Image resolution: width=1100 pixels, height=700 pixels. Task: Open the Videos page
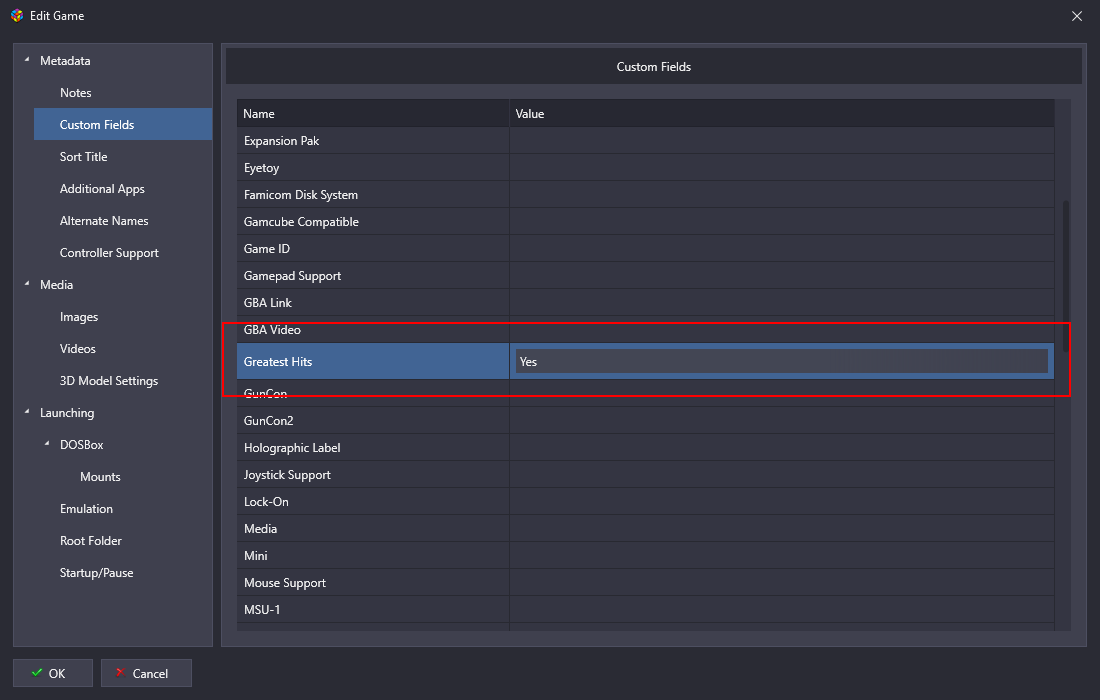[77, 349]
